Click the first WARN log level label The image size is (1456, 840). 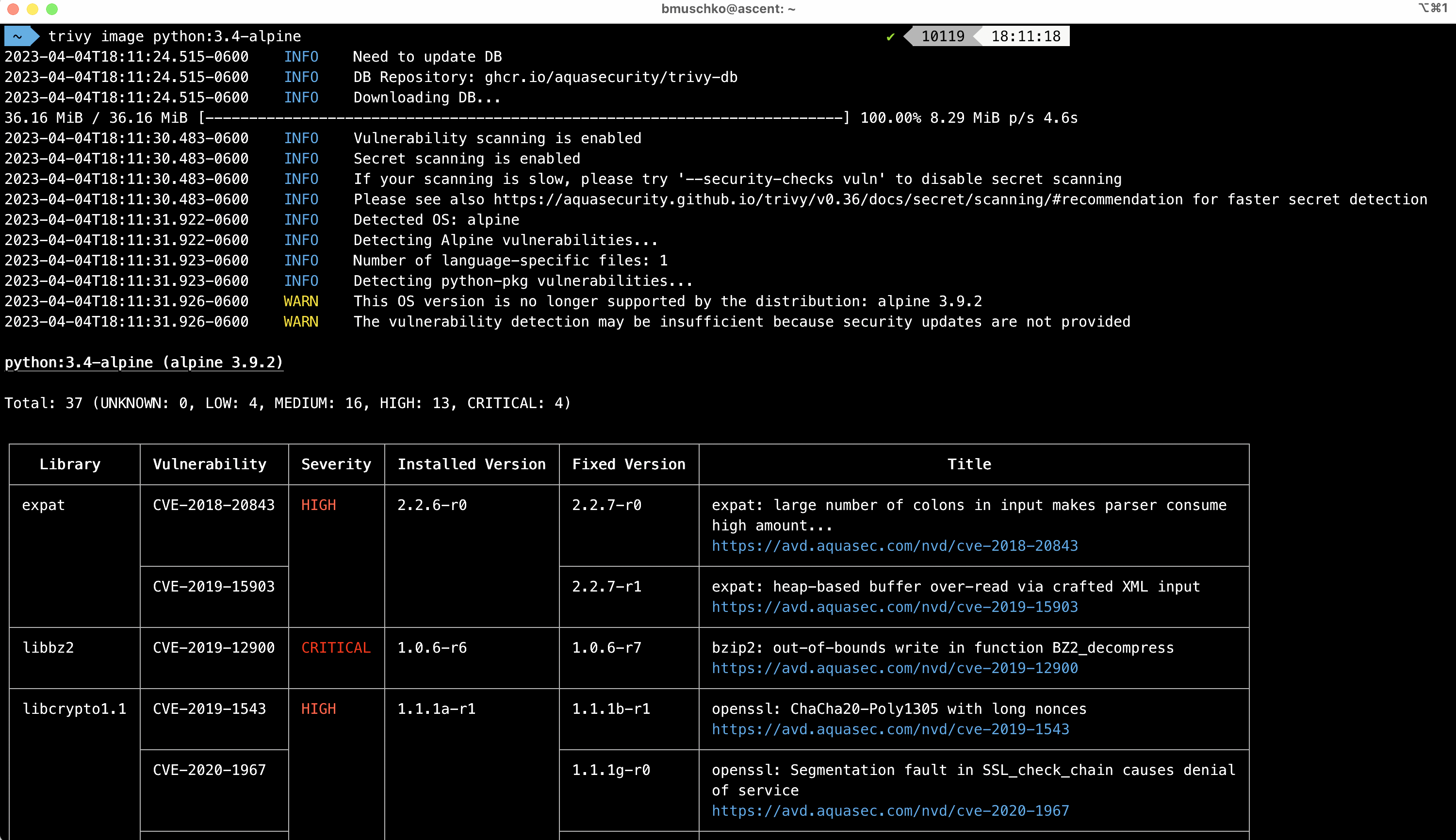[300, 301]
